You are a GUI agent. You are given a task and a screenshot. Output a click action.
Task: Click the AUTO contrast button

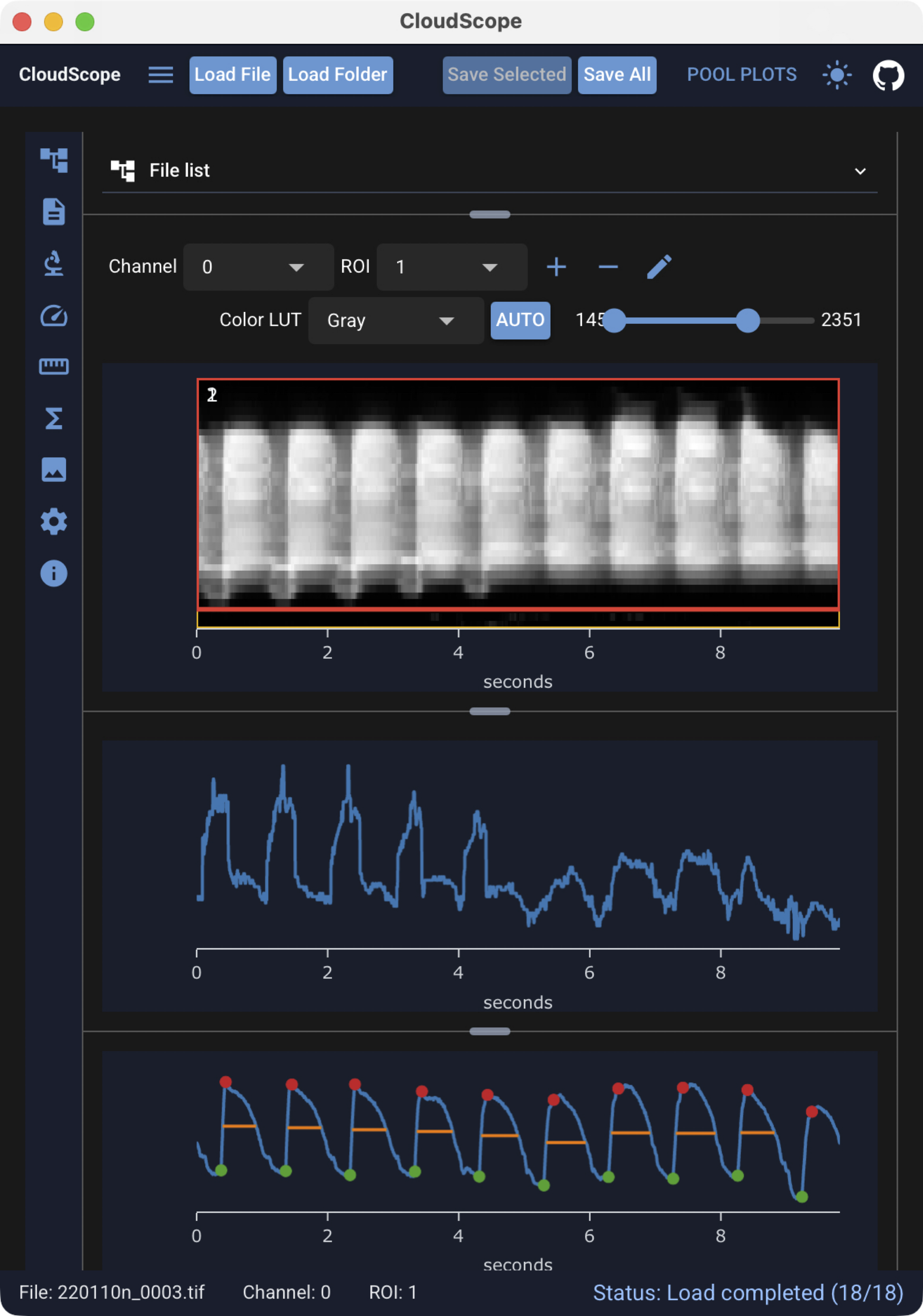tap(520, 320)
